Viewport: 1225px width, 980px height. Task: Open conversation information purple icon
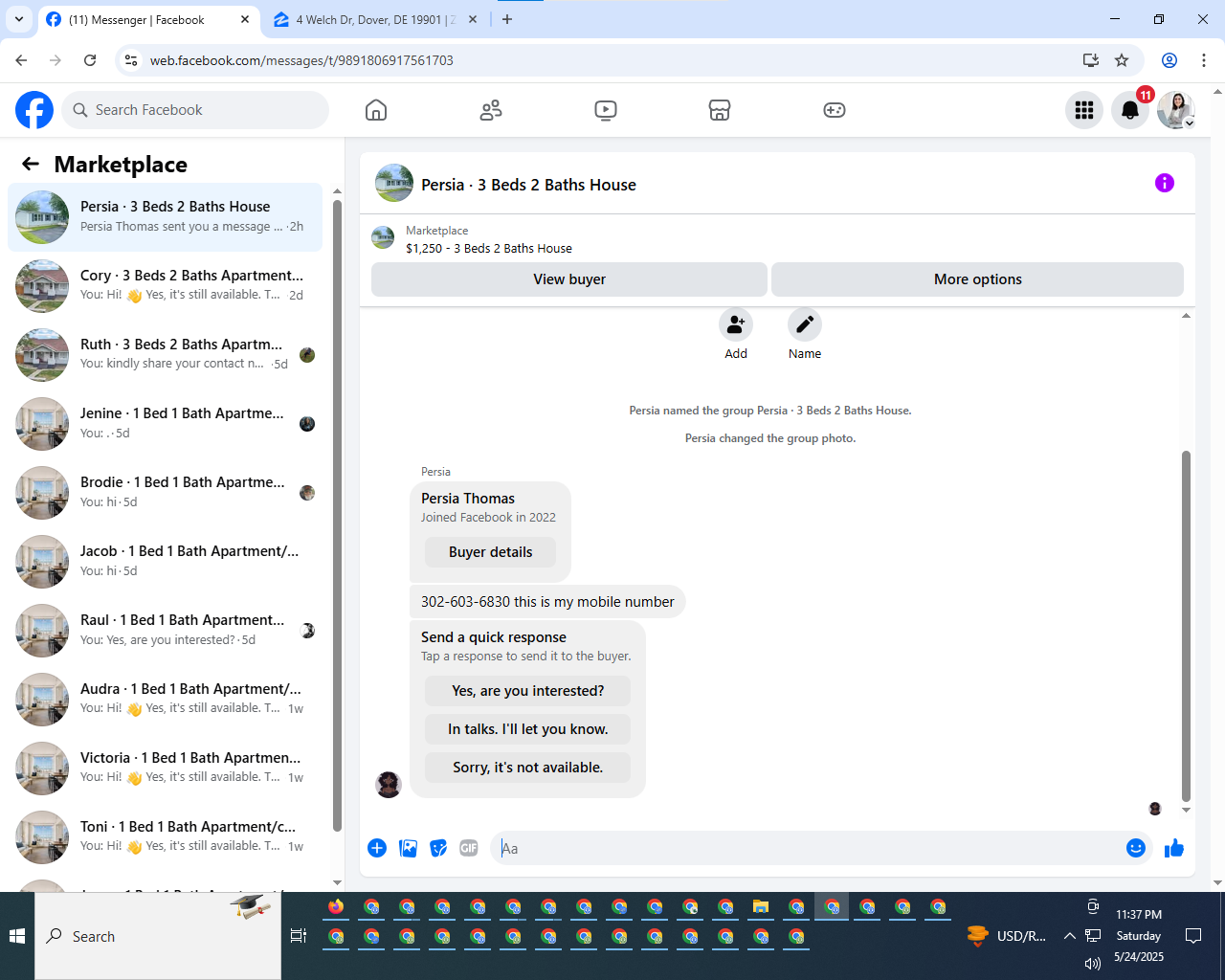[1165, 183]
